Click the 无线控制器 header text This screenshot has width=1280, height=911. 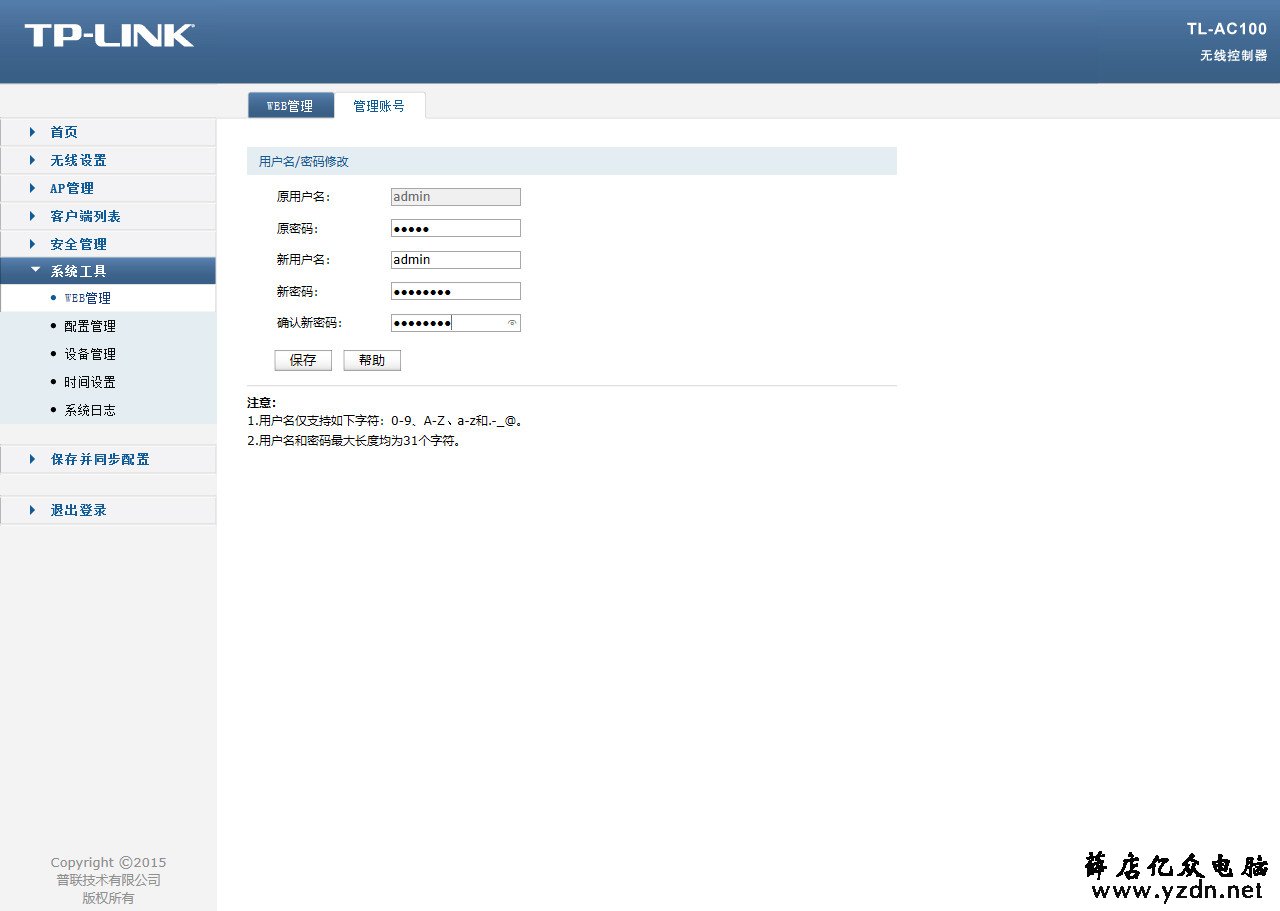1234,56
